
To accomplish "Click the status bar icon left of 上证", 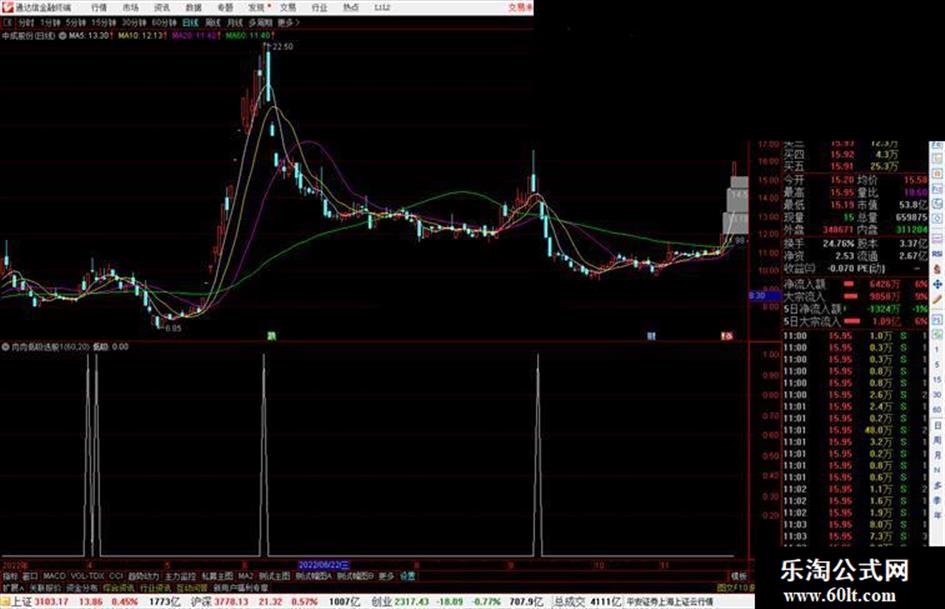I will pos(5,602).
